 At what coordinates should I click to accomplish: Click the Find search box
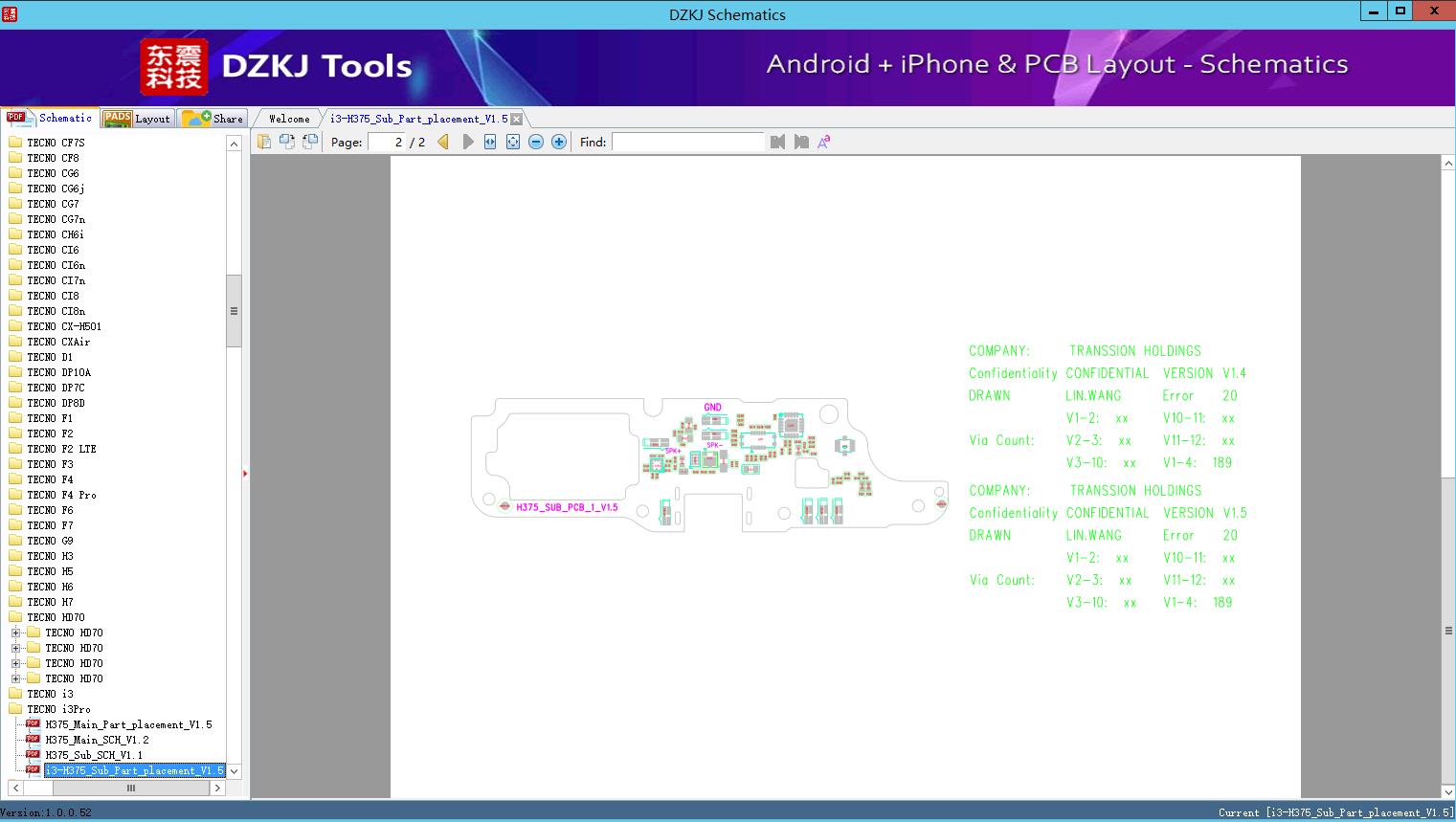[x=688, y=142]
